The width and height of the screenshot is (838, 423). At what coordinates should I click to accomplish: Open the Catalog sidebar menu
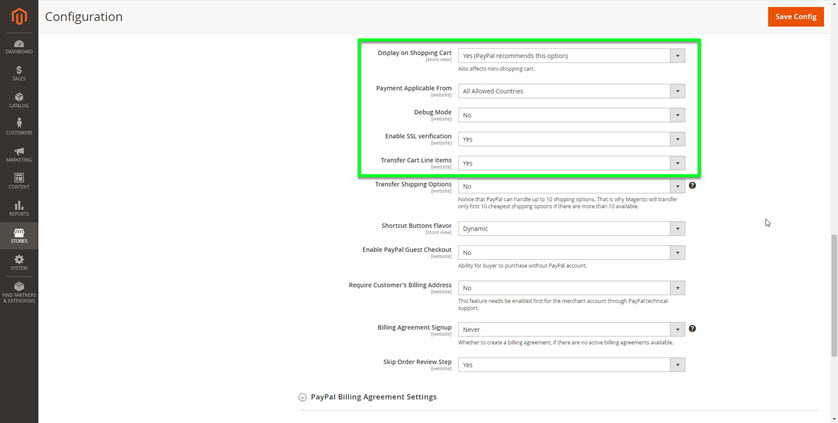pyautogui.click(x=19, y=100)
